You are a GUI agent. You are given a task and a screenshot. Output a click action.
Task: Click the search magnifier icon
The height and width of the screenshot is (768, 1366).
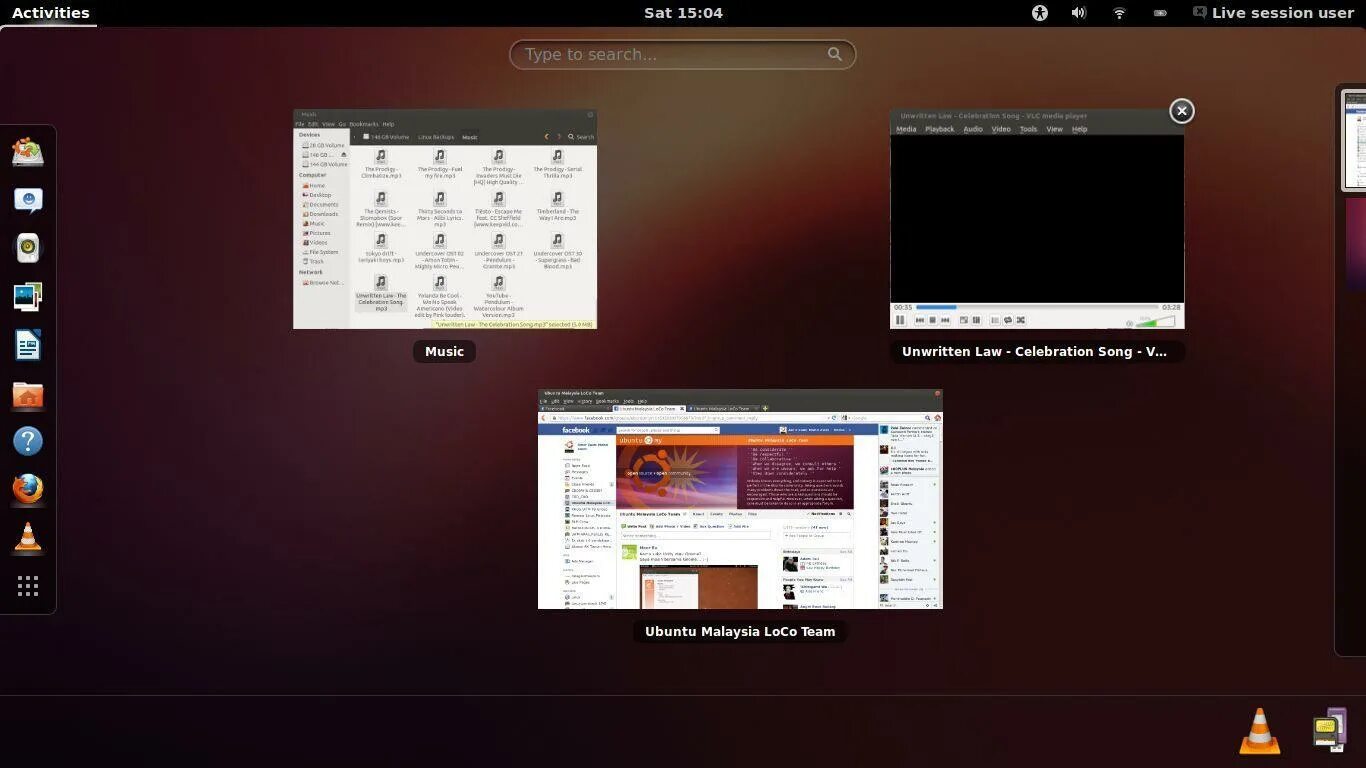coord(835,54)
